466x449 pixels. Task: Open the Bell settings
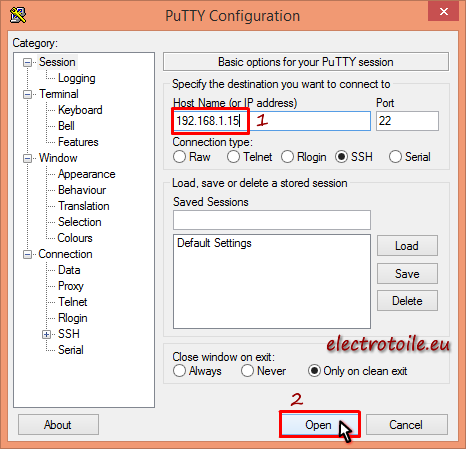[66, 126]
